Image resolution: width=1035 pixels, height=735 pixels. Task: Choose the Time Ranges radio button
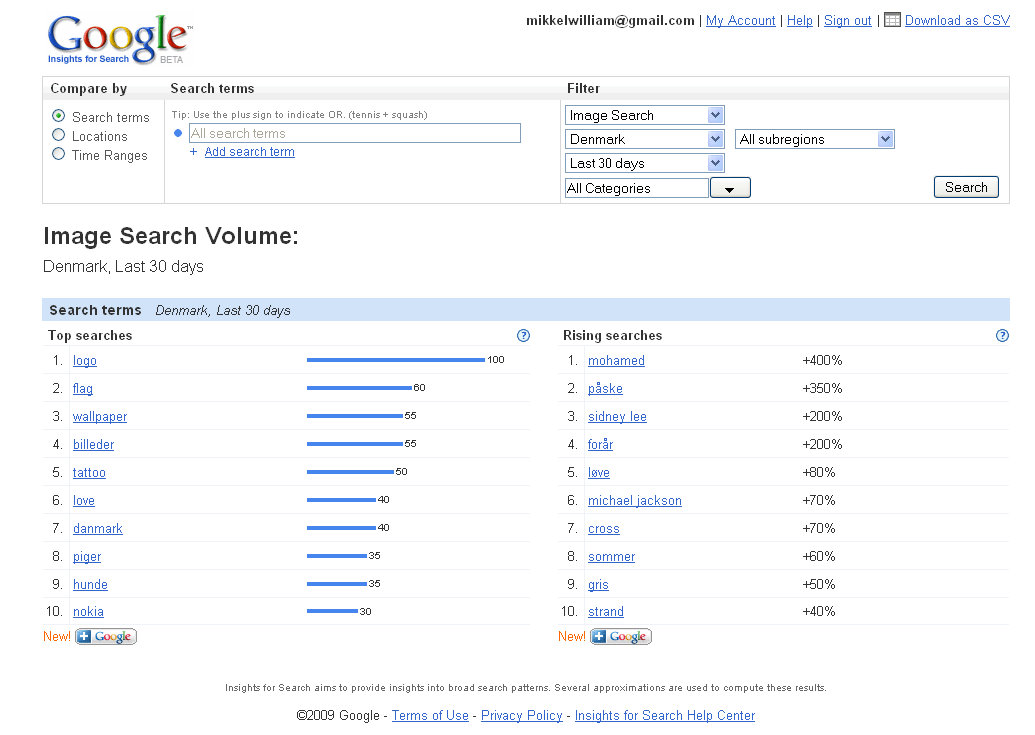click(59, 154)
